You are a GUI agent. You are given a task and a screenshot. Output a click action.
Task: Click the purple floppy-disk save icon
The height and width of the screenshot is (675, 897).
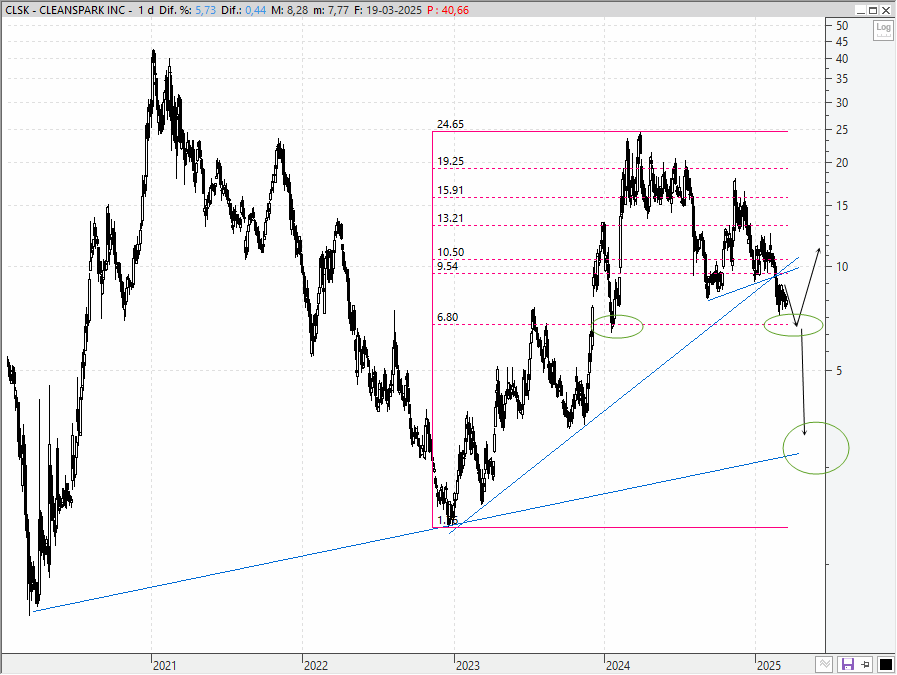847,664
